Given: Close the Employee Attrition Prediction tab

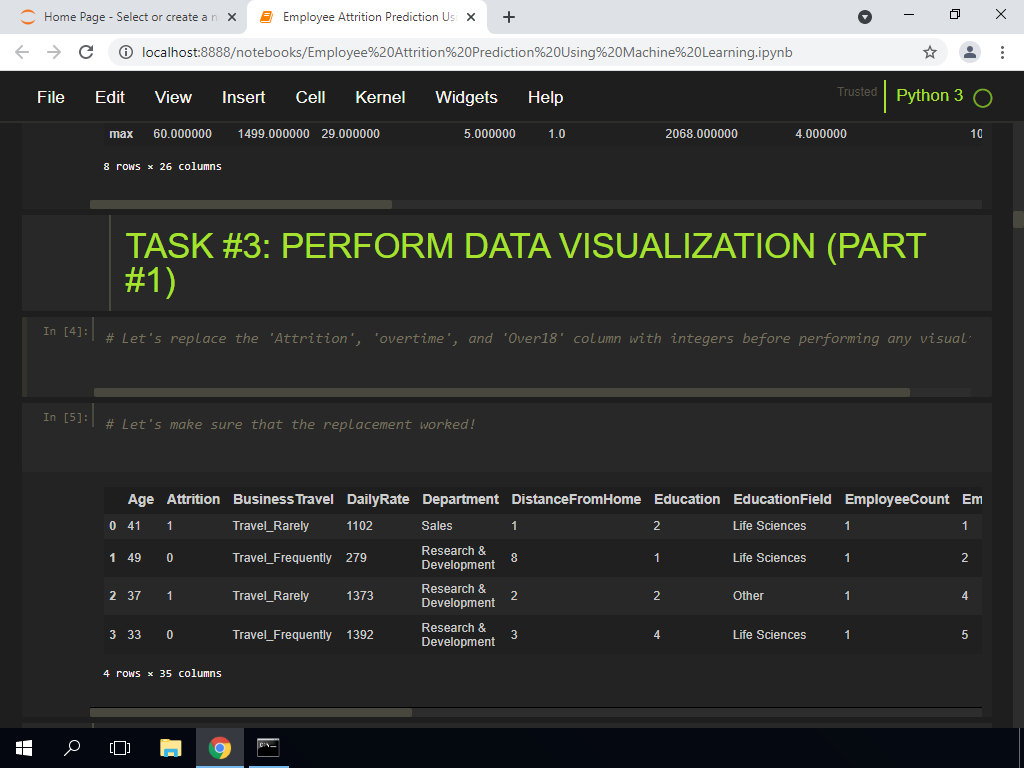Looking at the screenshot, I should (x=471, y=18).
